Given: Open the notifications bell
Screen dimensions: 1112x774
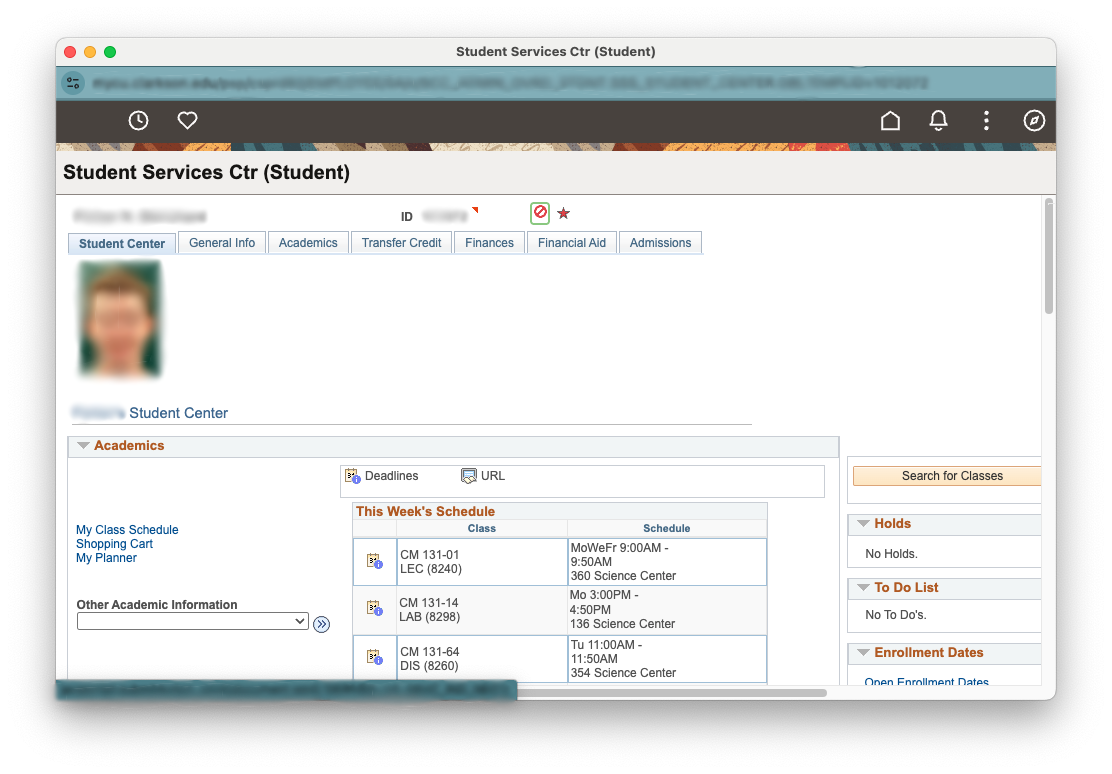Looking at the screenshot, I should coord(938,121).
